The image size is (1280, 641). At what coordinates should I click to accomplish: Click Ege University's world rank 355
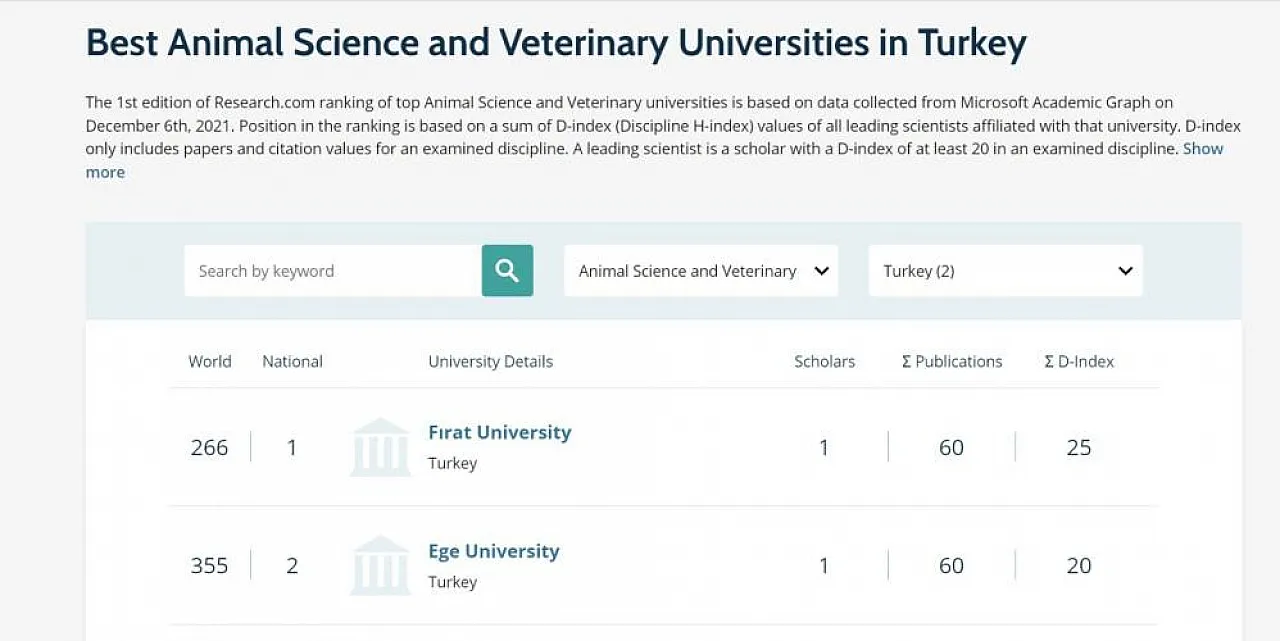tap(209, 565)
